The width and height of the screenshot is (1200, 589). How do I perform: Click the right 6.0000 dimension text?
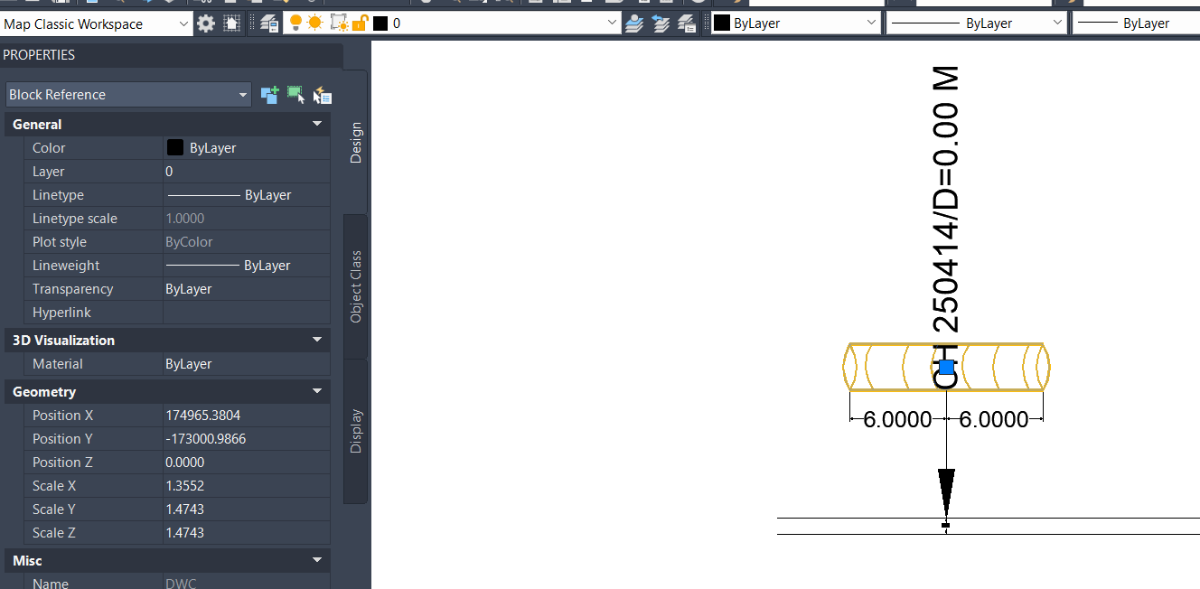click(993, 420)
